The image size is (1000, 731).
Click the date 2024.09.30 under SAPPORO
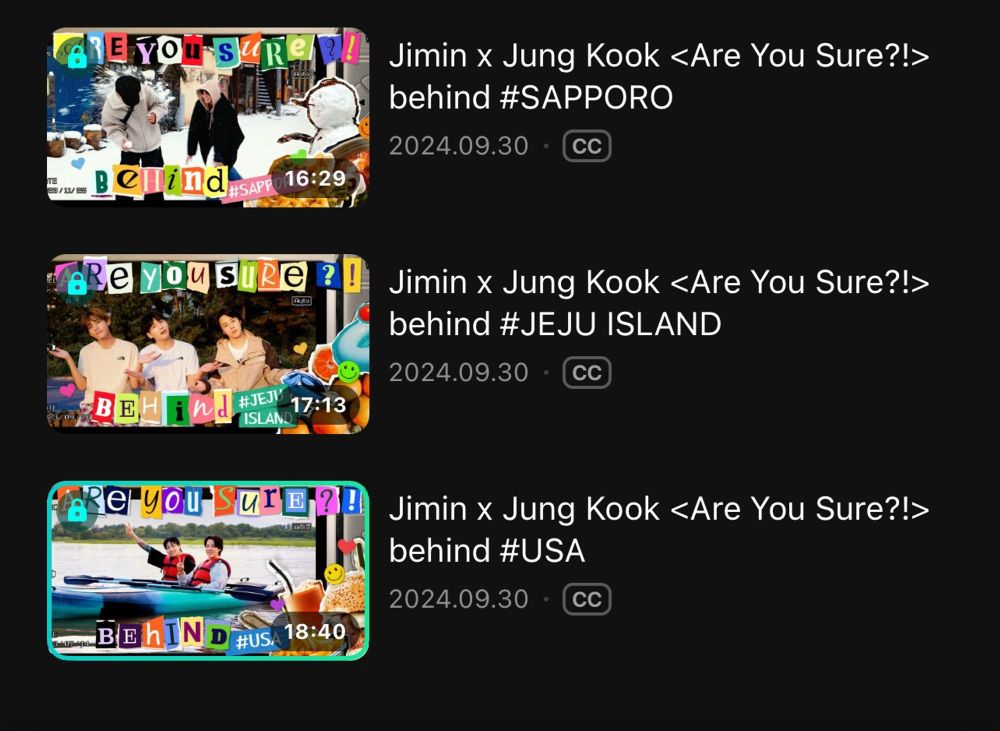(x=459, y=146)
